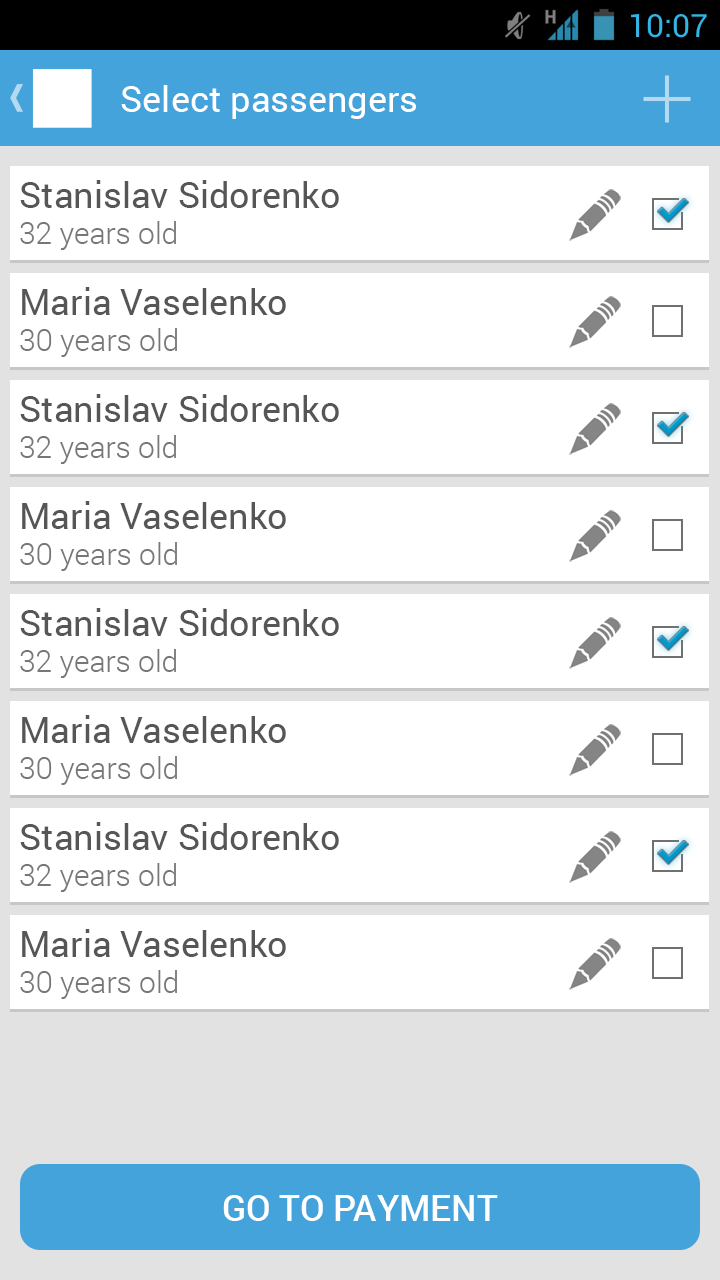
Task: Uncheck the first Stanislav Sidorenko checkbox
Action: click(x=667, y=214)
